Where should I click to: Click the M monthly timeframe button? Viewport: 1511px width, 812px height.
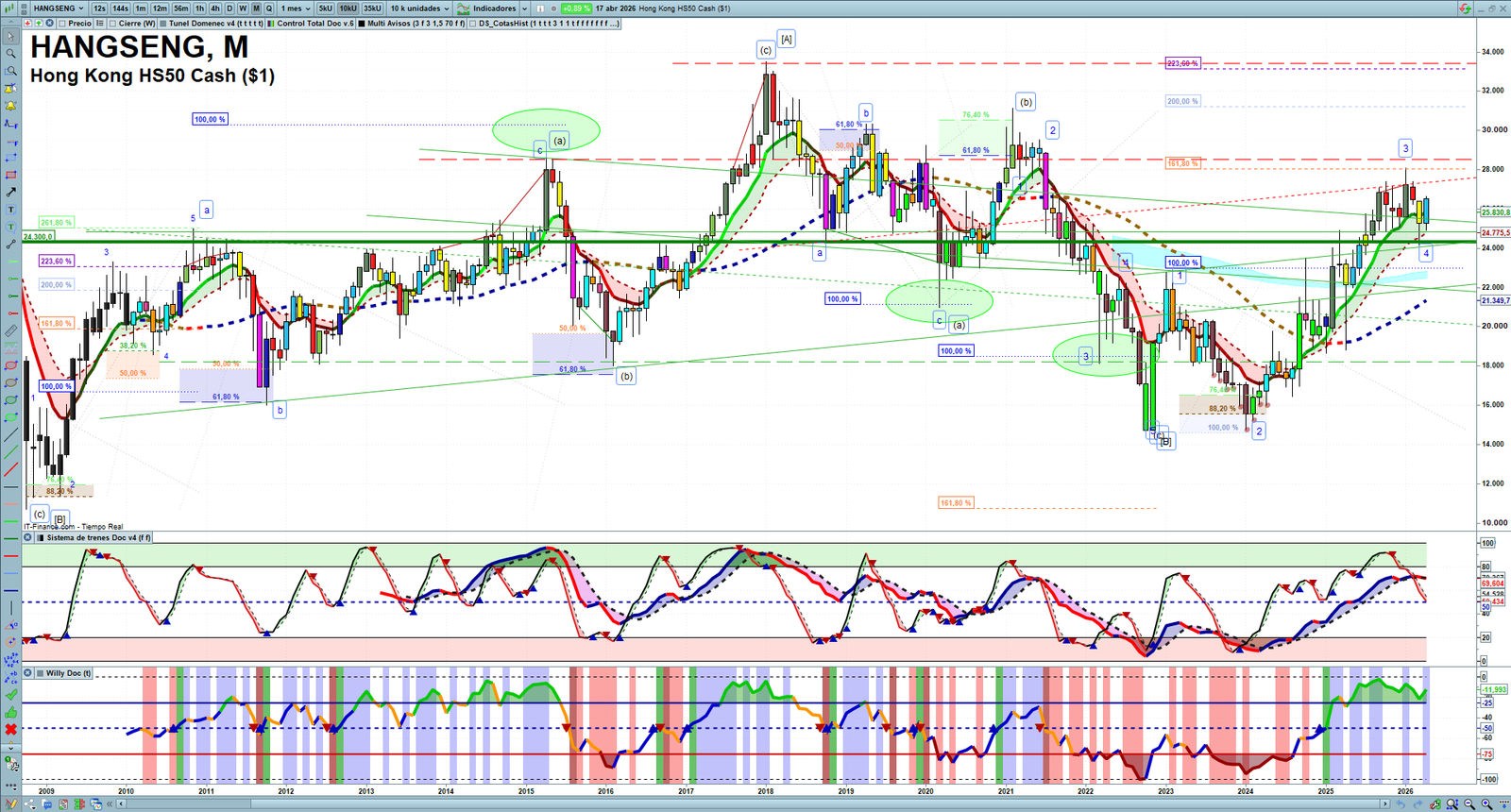click(x=256, y=8)
